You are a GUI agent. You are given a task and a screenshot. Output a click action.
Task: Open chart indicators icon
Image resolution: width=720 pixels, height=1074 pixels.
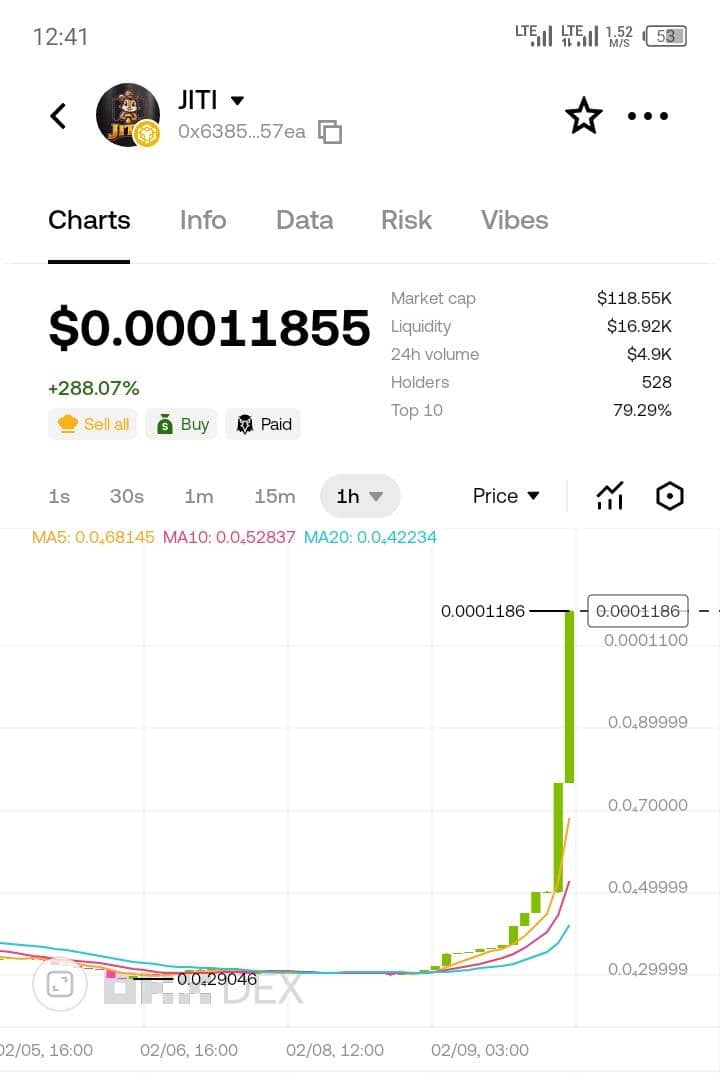pos(610,496)
